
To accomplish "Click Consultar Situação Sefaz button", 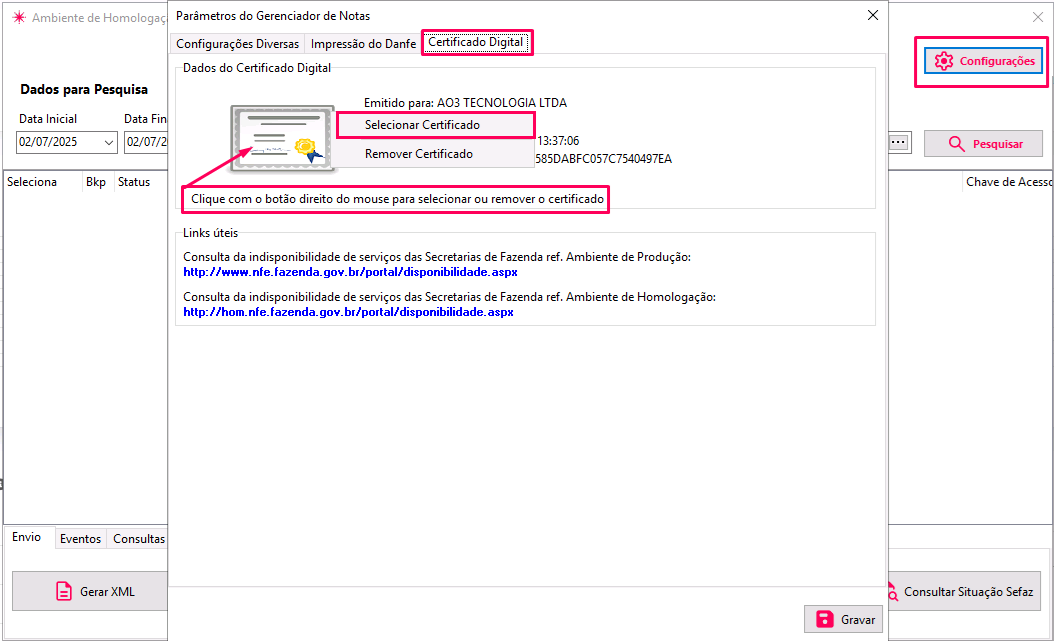I will coord(960,592).
